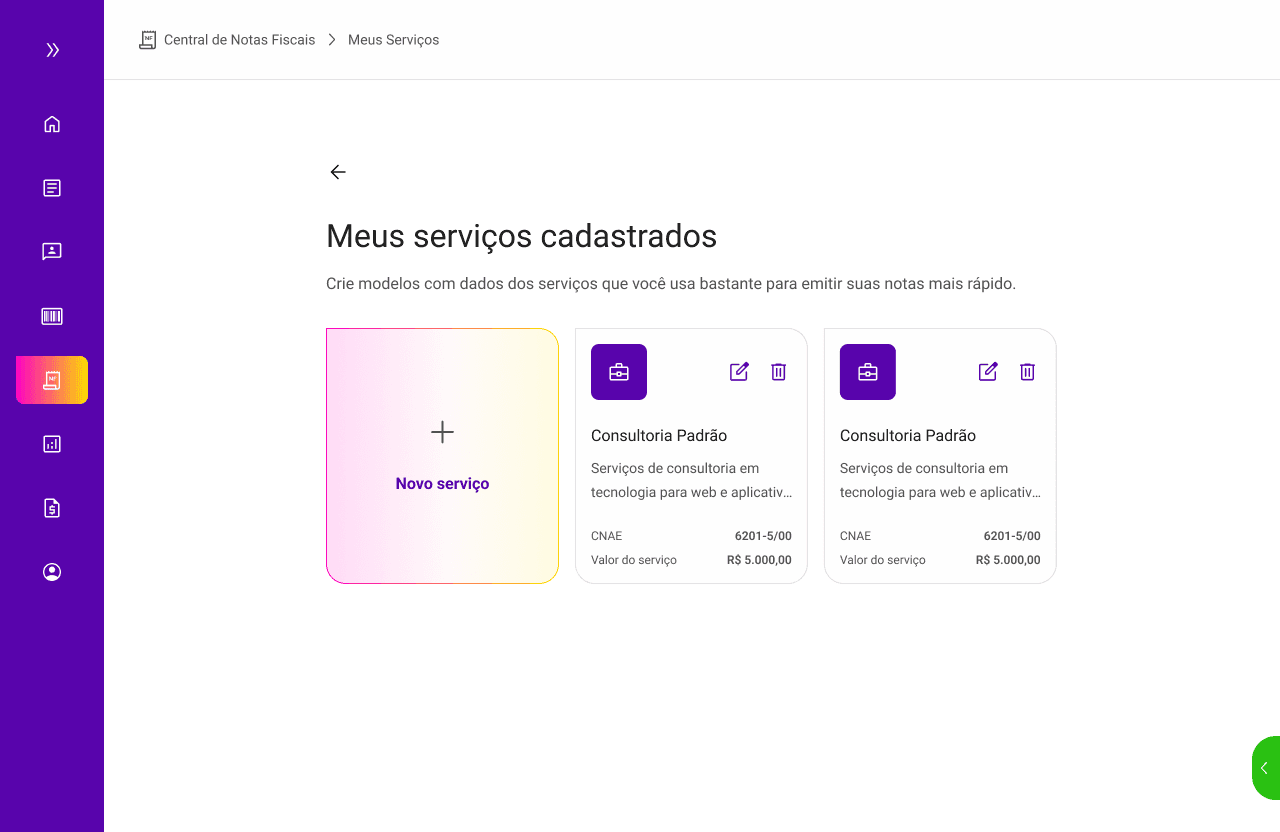Edit the middle Consultoria Padrão card

pyautogui.click(x=739, y=372)
